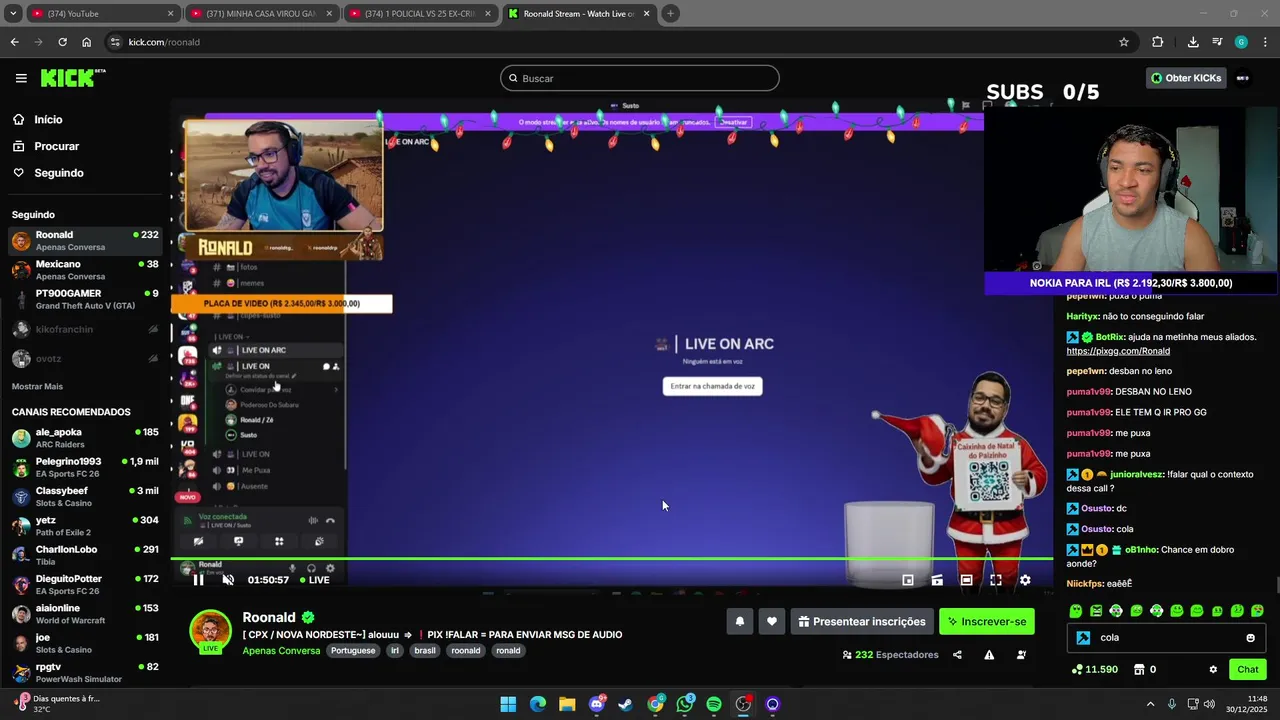Open recommended channel ale_apoka
The height and width of the screenshot is (720, 1280).
[85, 438]
